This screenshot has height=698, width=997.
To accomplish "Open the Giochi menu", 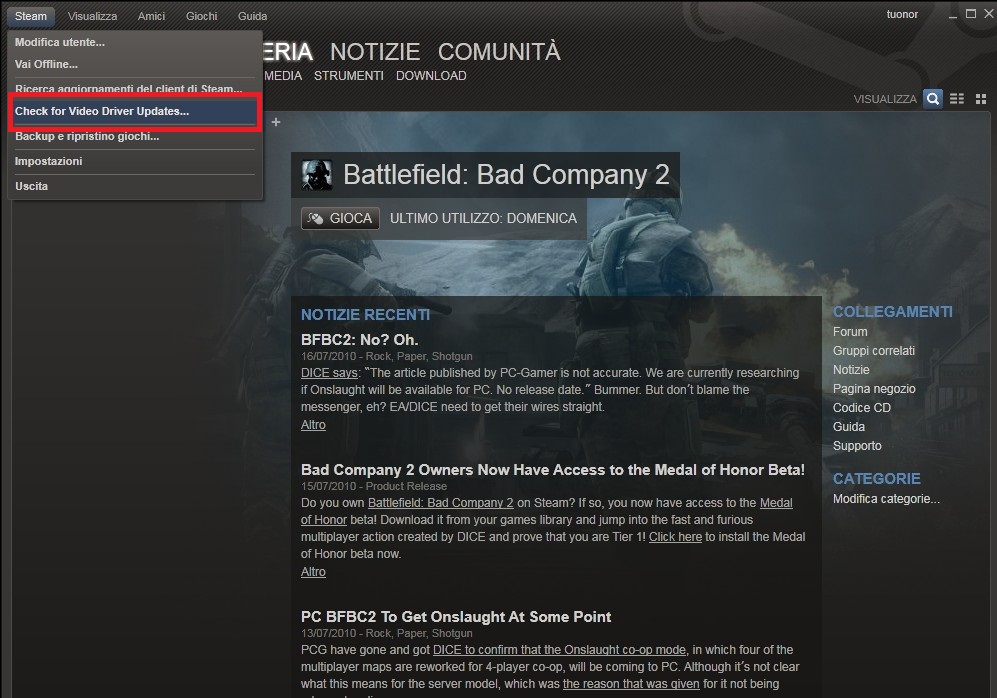I will pos(202,16).
